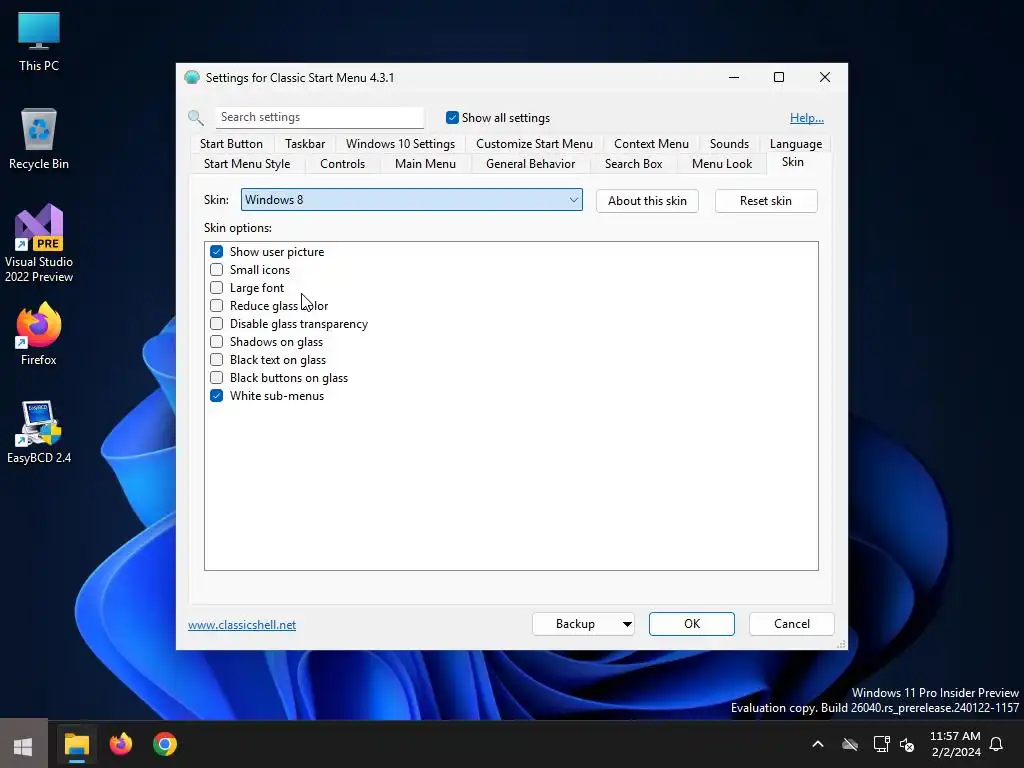The width and height of the screenshot is (1024, 768).
Task: Show hidden system tray icons
Action: (818, 744)
